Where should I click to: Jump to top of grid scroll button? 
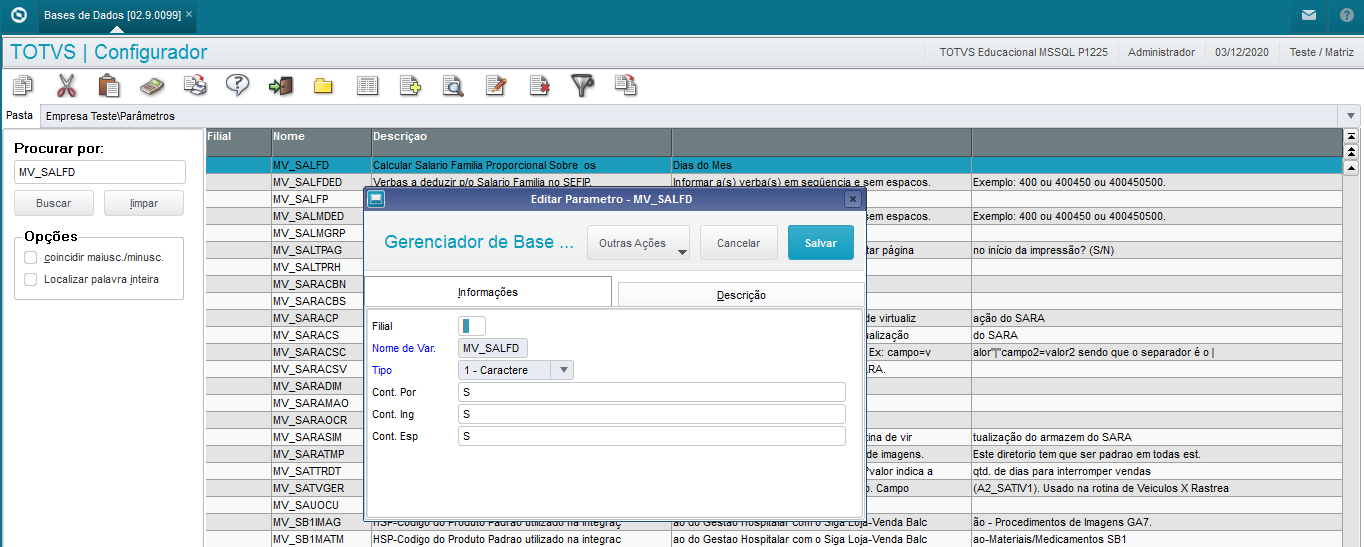click(x=1351, y=136)
